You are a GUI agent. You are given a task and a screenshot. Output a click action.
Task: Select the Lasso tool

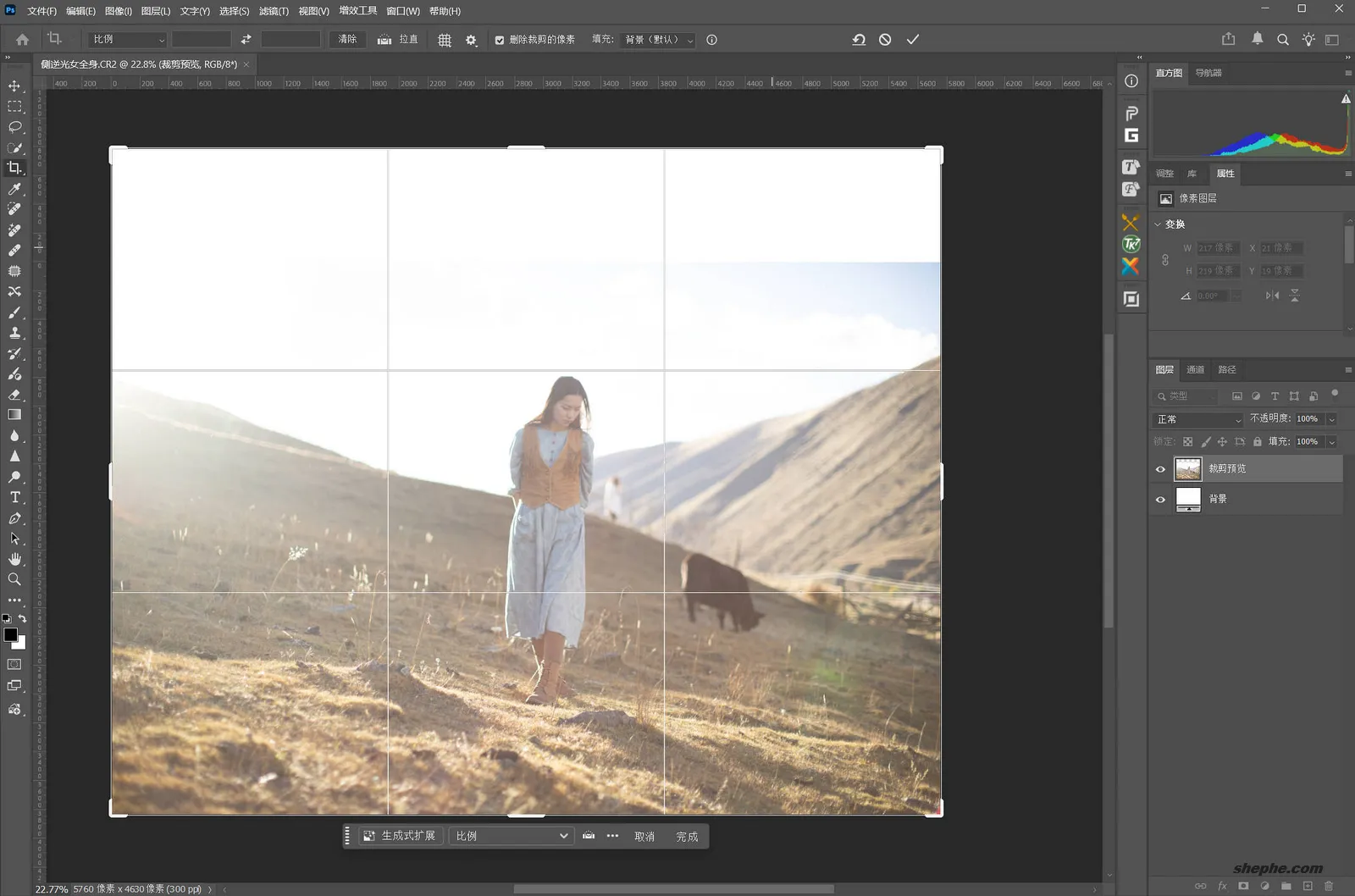[14, 126]
